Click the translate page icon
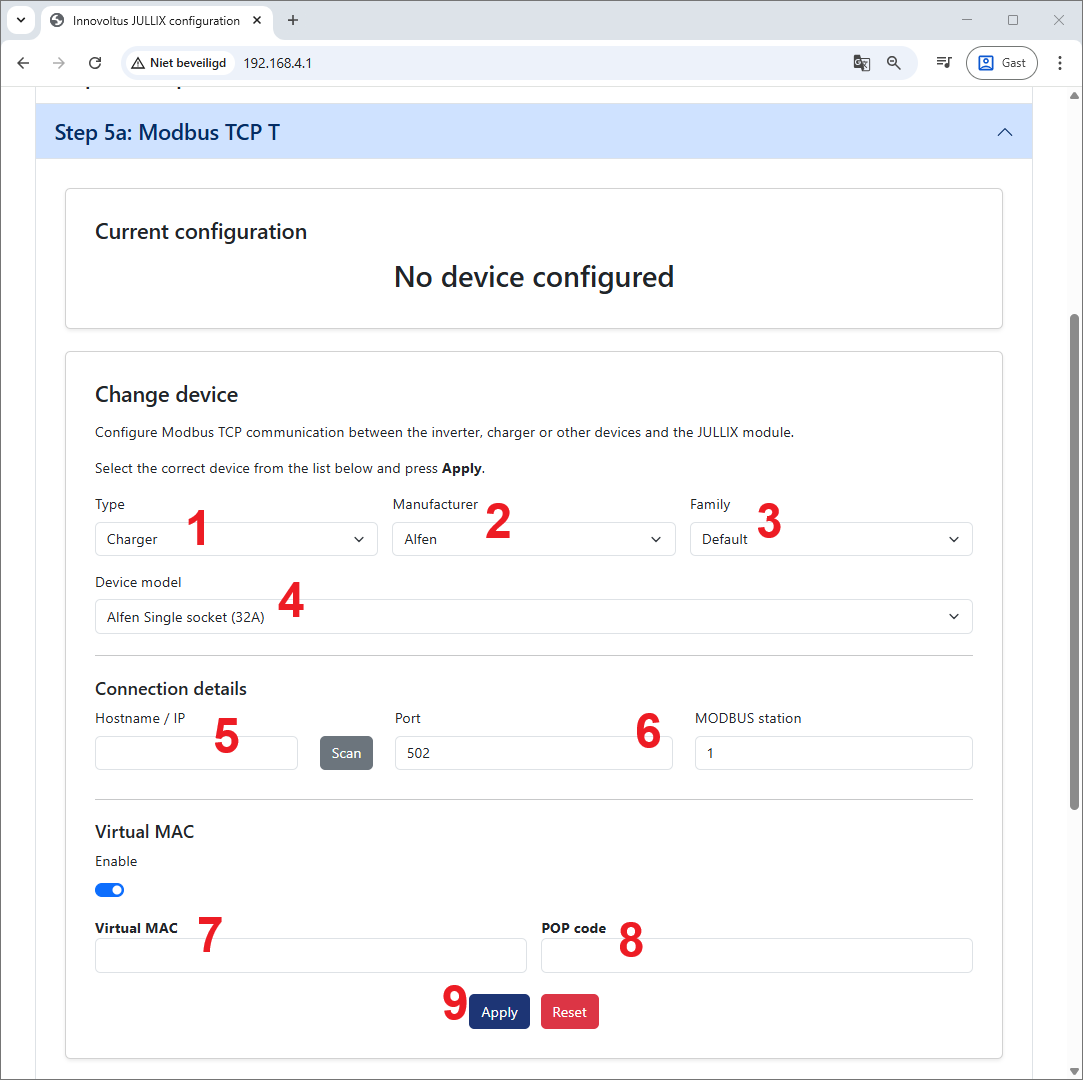The image size is (1083, 1080). (x=861, y=63)
